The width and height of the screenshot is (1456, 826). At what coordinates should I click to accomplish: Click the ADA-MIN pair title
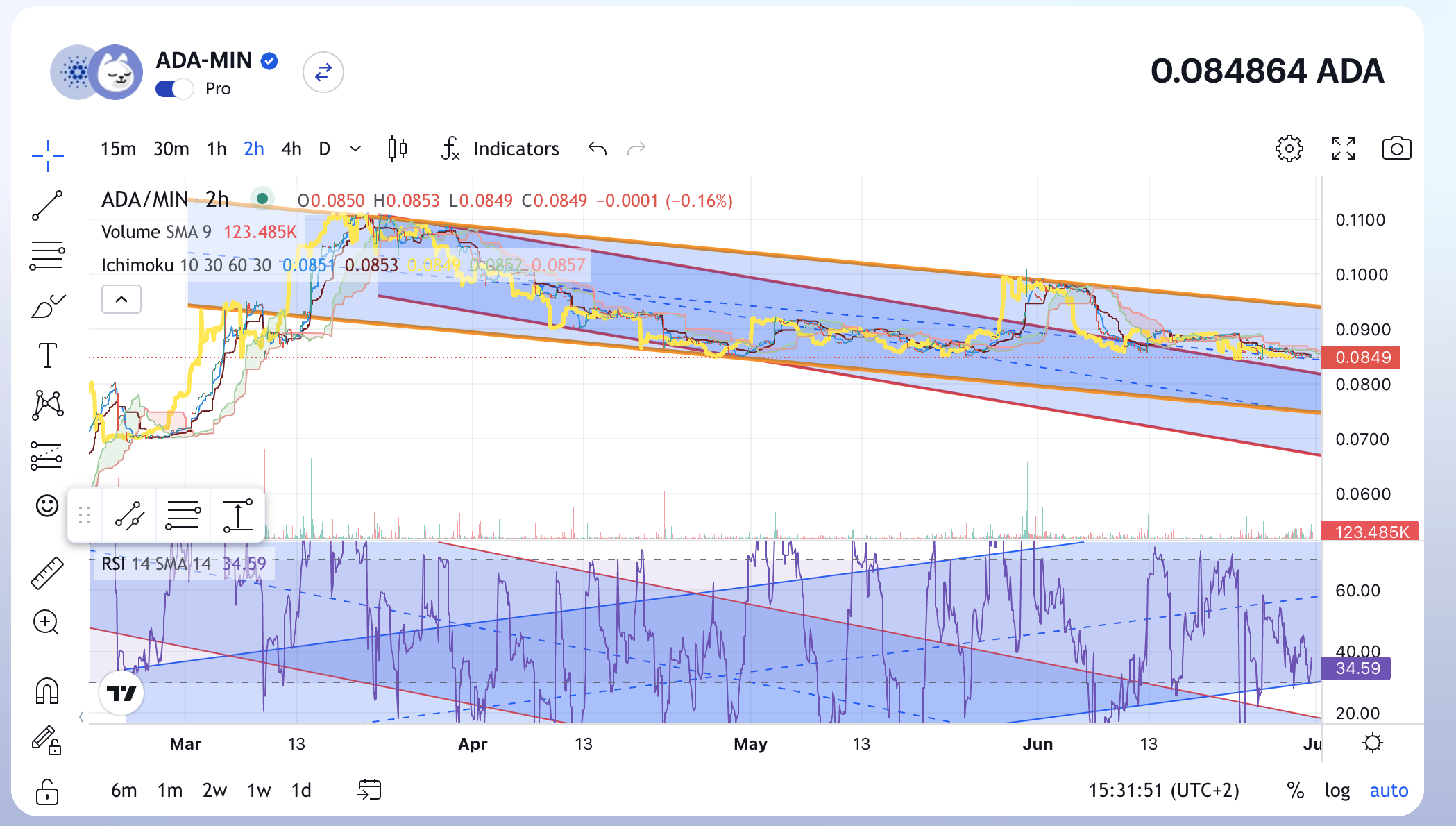pyautogui.click(x=203, y=60)
